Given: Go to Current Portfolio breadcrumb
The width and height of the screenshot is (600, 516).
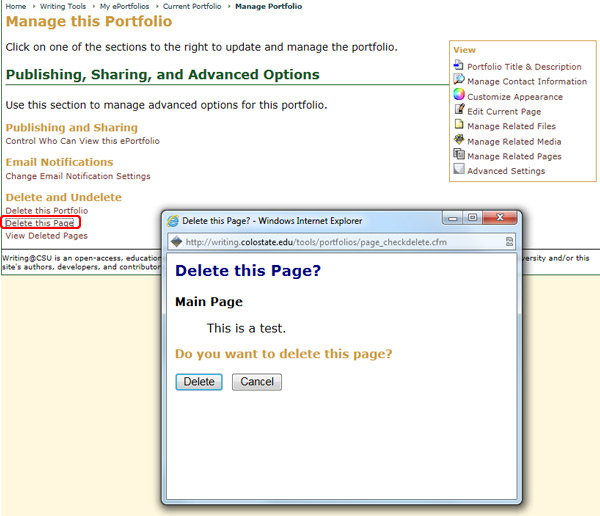Looking at the screenshot, I should pos(192,7).
